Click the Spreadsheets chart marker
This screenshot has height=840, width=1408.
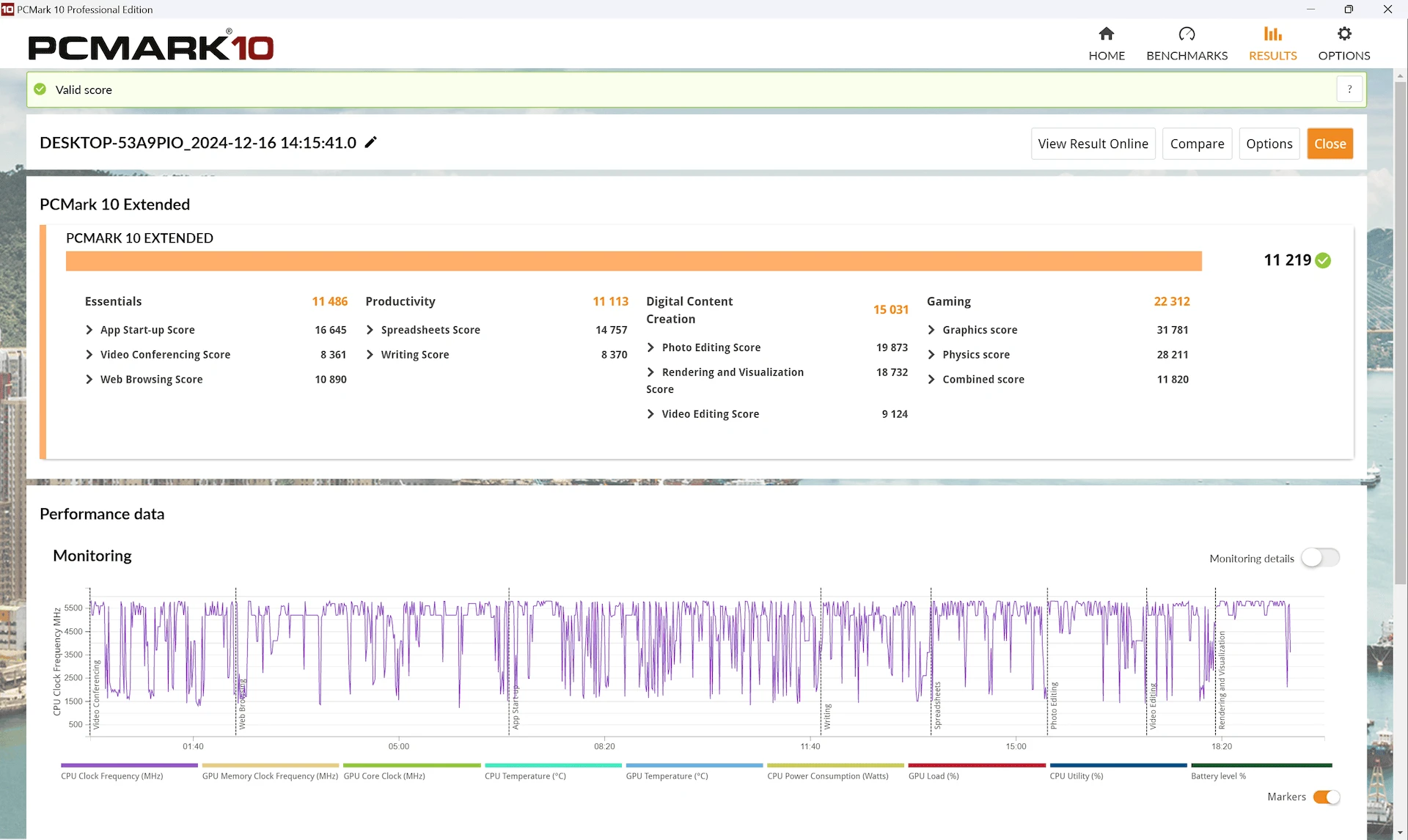pos(937,705)
